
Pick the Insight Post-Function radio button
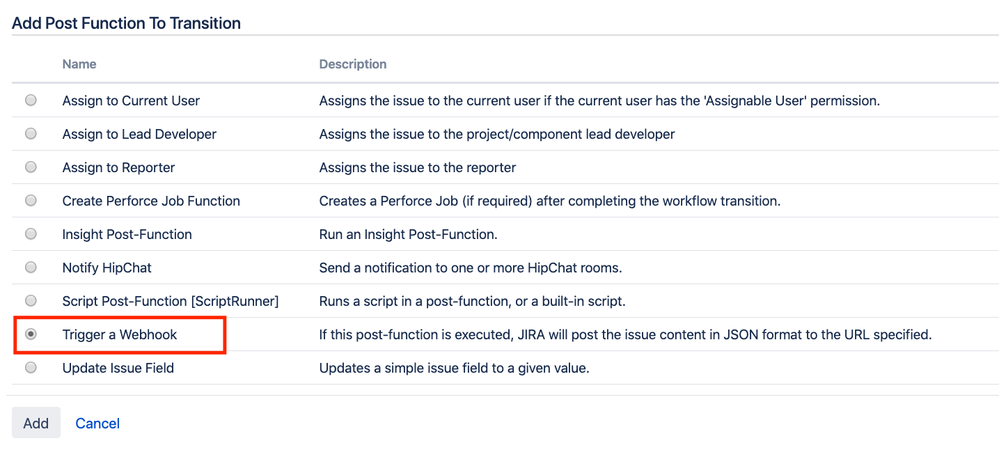coord(31,234)
